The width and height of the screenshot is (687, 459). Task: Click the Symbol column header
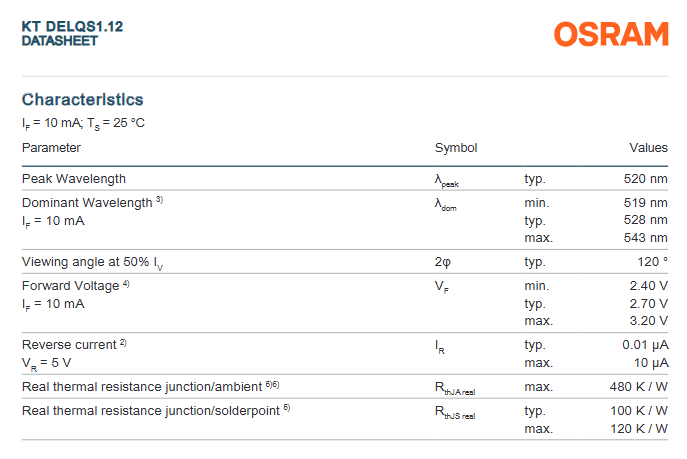click(x=455, y=147)
